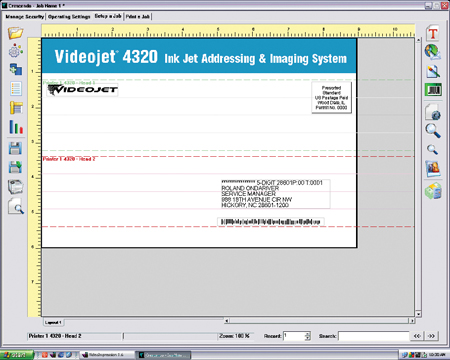Click the search next >> button
Screen dimensions: 450x360
pyautogui.click(x=431, y=336)
